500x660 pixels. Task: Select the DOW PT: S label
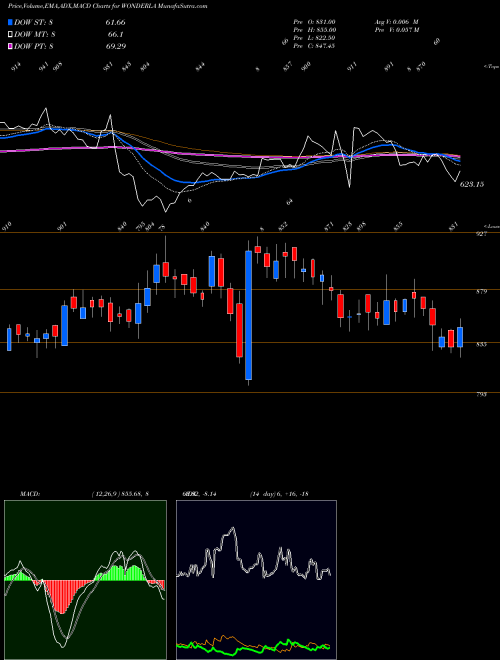(x=34, y=46)
